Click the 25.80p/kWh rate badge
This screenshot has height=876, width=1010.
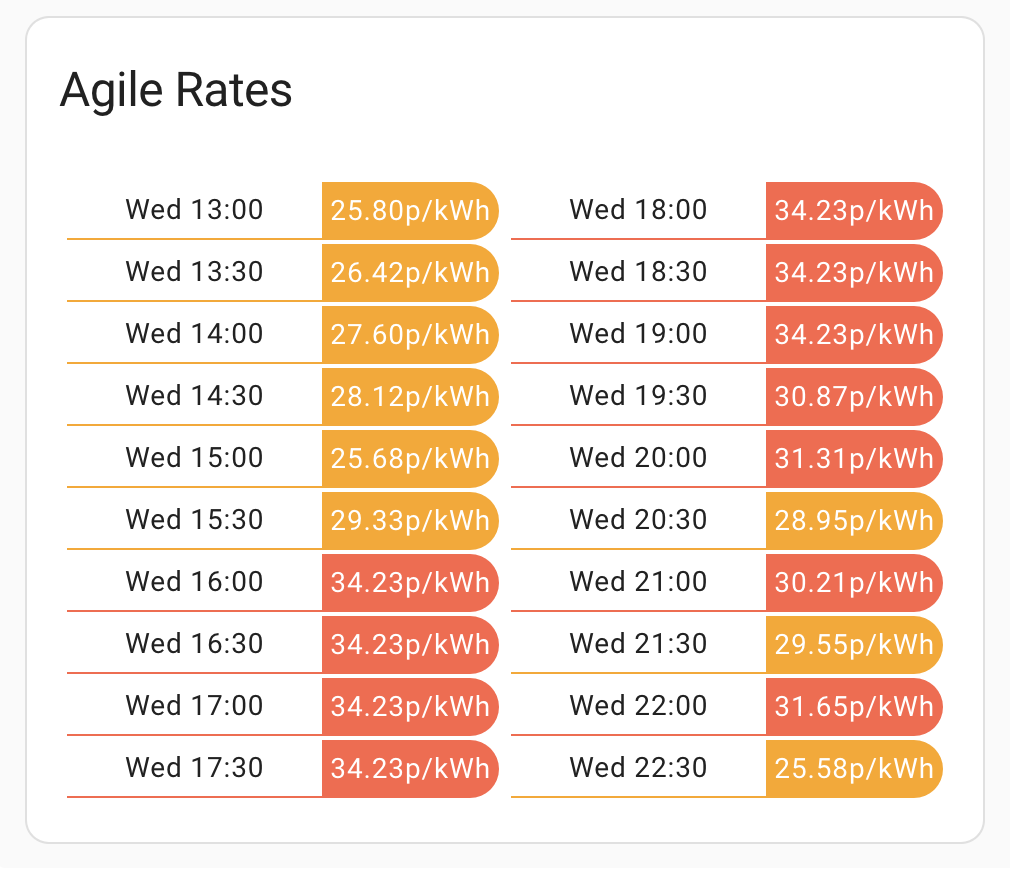tap(410, 211)
